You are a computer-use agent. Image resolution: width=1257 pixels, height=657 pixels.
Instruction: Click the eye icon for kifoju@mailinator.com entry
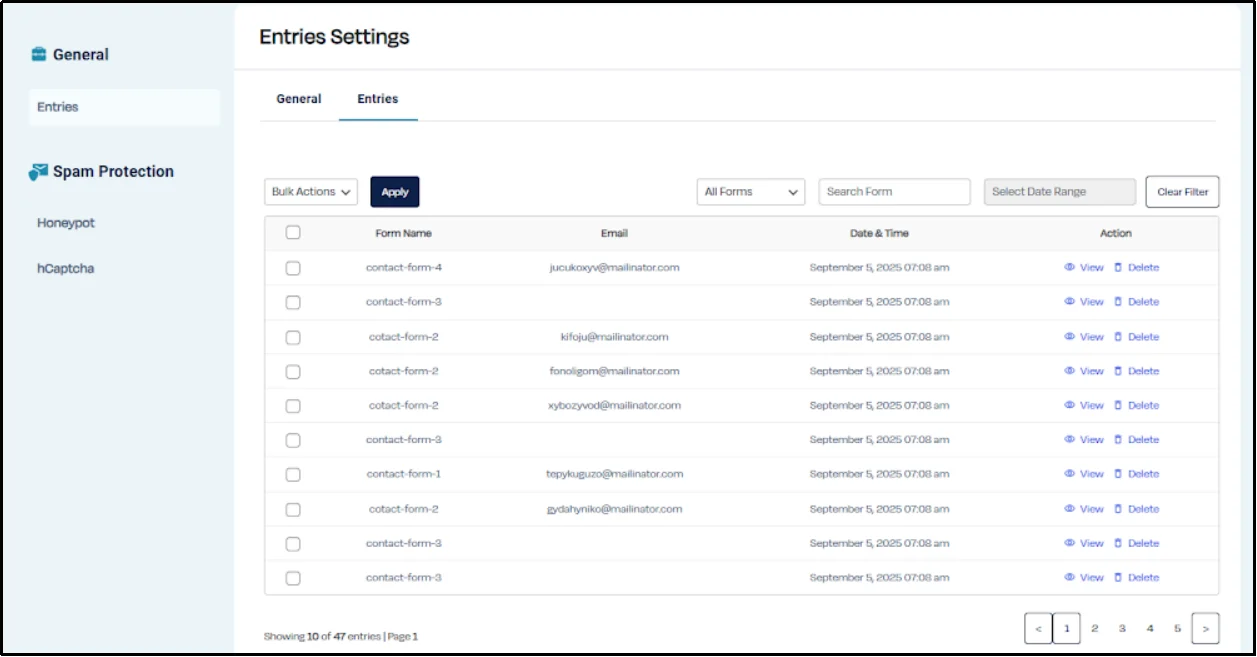pos(1068,336)
